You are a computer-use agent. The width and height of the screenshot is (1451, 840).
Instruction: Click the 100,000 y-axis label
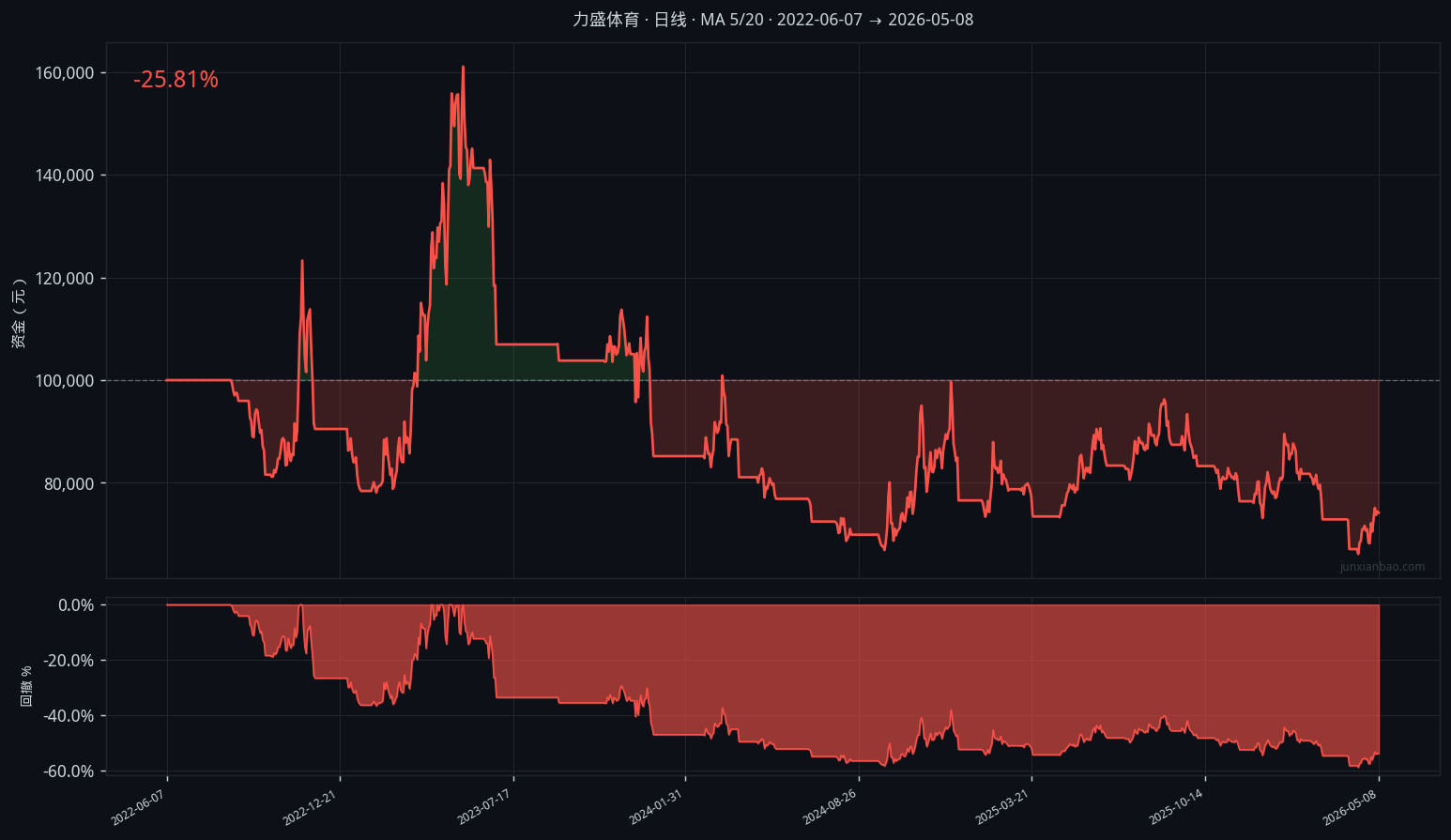pos(65,381)
